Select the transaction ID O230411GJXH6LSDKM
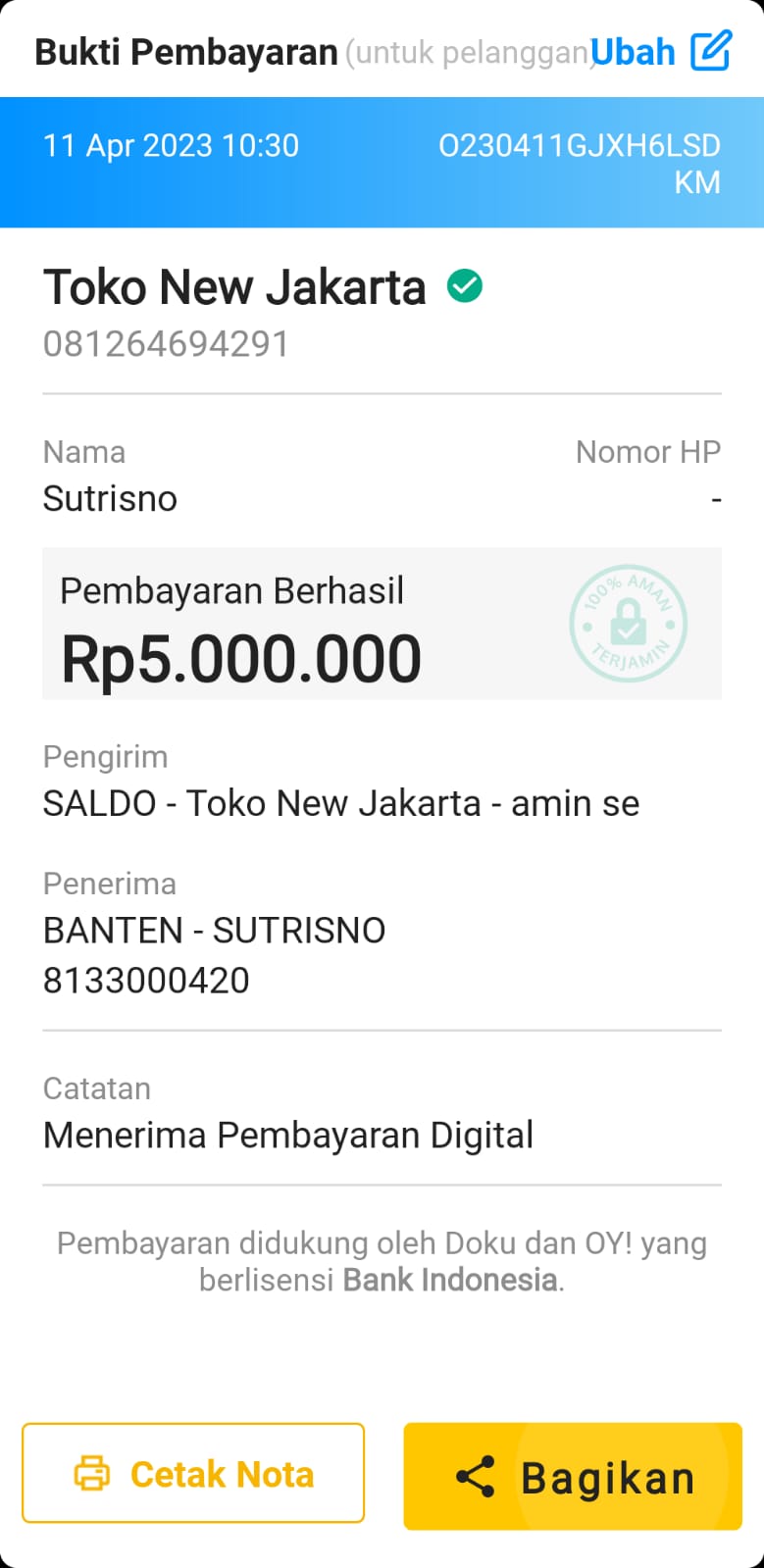This screenshot has width=764, height=1568. pyautogui.click(x=580, y=163)
